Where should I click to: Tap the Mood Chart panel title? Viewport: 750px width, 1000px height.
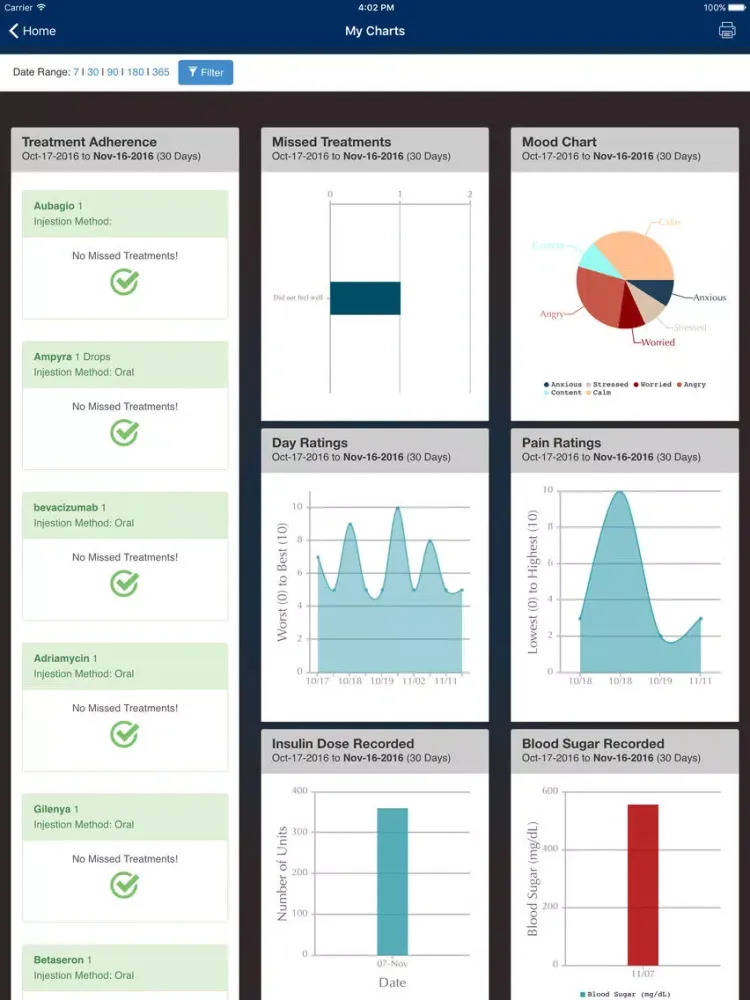point(559,142)
